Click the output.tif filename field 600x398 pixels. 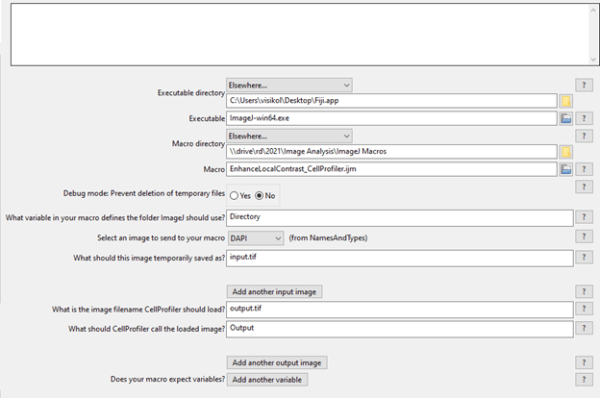[x=400, y=310]
